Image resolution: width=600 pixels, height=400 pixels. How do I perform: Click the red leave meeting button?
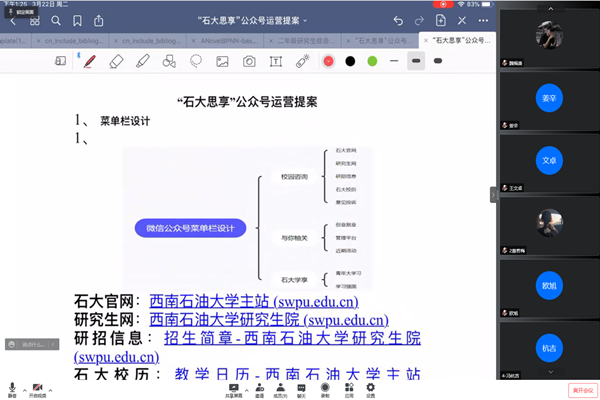[582, 388]
